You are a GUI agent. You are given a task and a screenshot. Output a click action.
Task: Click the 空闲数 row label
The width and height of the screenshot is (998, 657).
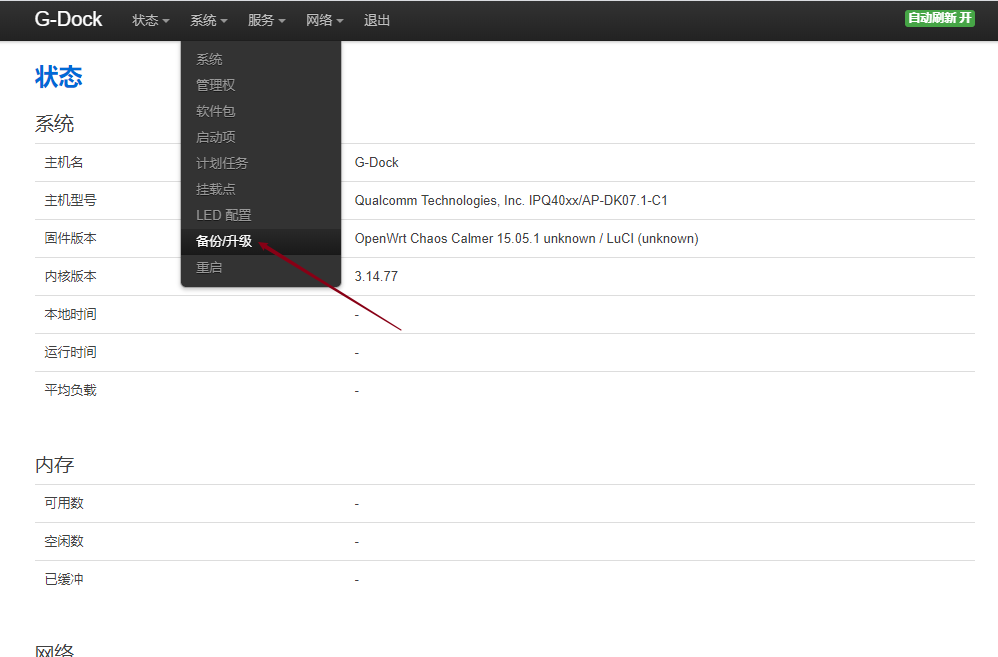point(64,541)
